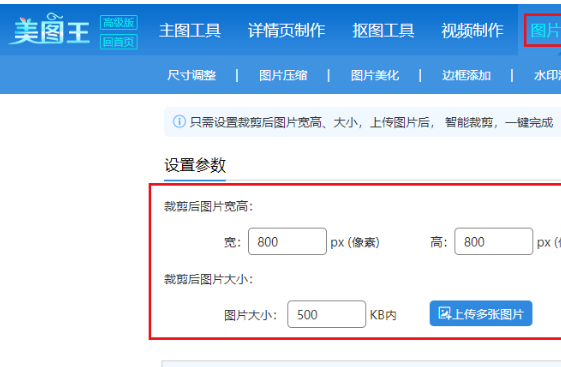This screenshot has height=367, width=561.
Task: Click the 裁剪后图片大小 label
Action: pos(208,279)
